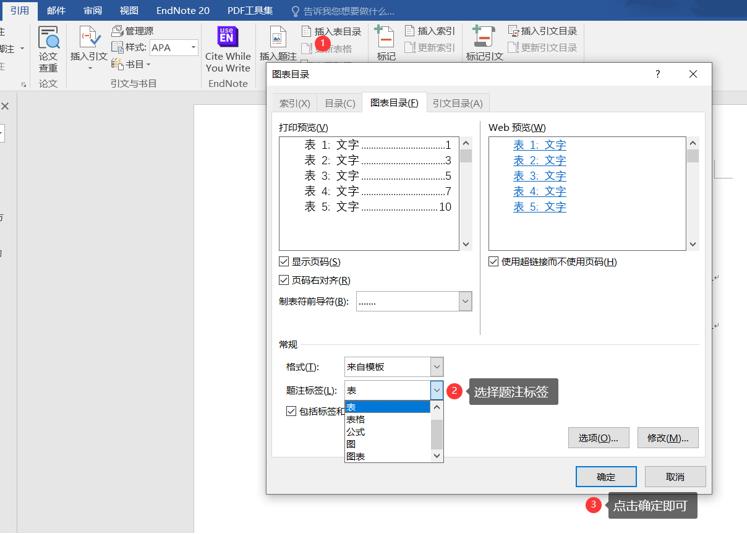The image size is (747, 534).
Task: Select 公式 in caption label list
Action: tap(387, 432)
